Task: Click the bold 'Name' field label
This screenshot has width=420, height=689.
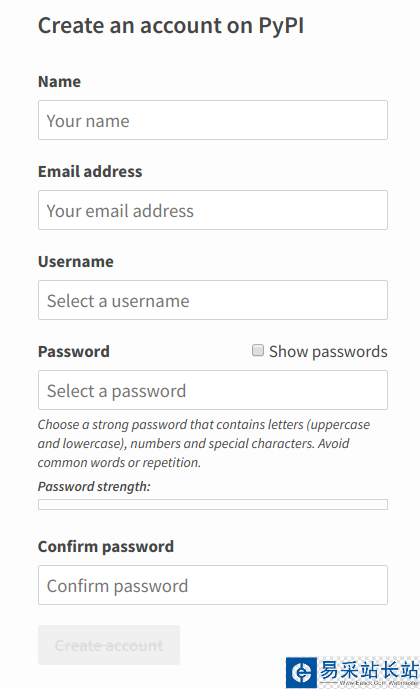Action: pos(59,82)
